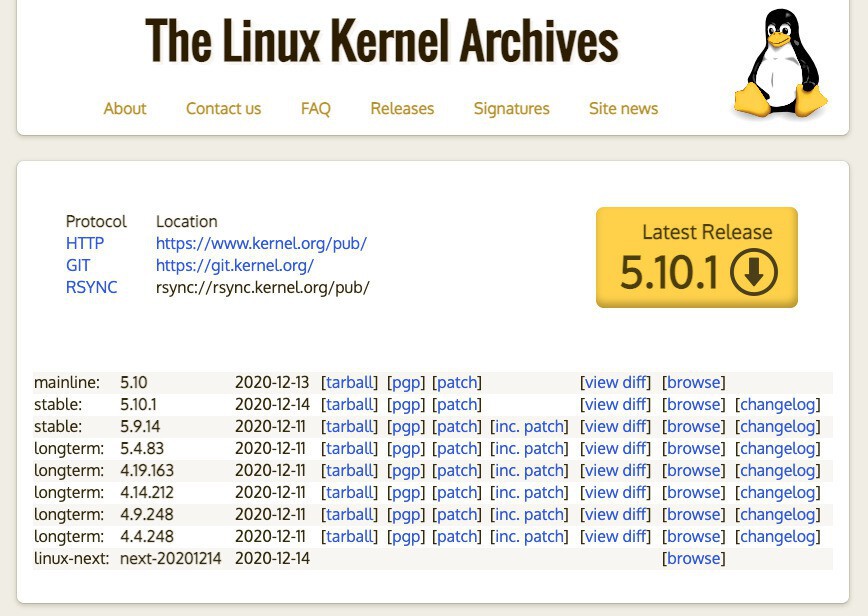
Task: Click the GIT protocol link
Action: [78, 266]
